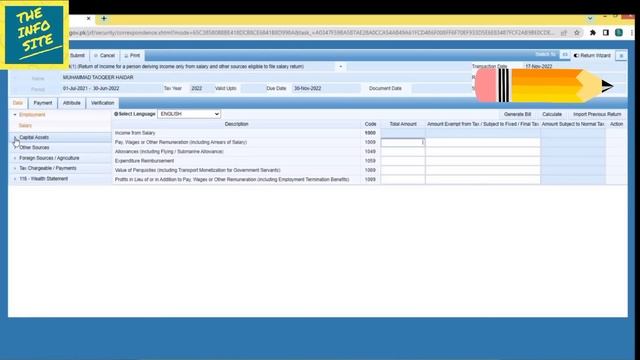Click the Code column header
Screen dimensions: 640x360
point(371,124)
